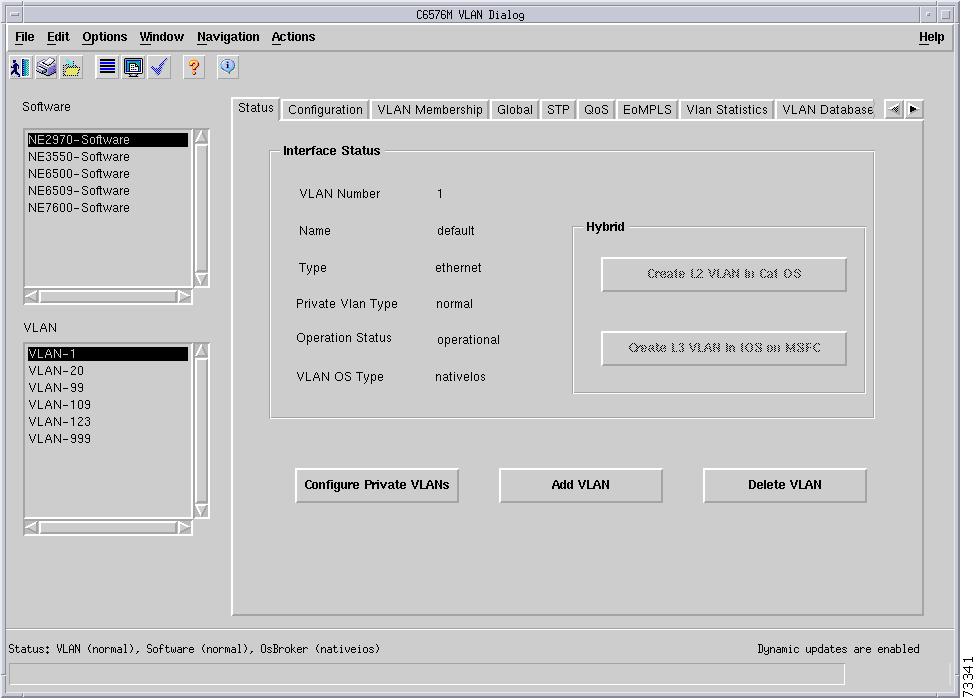Click the left tab scroll arrow
This screenshot has height=698, width=977.
tap(894, 109)
